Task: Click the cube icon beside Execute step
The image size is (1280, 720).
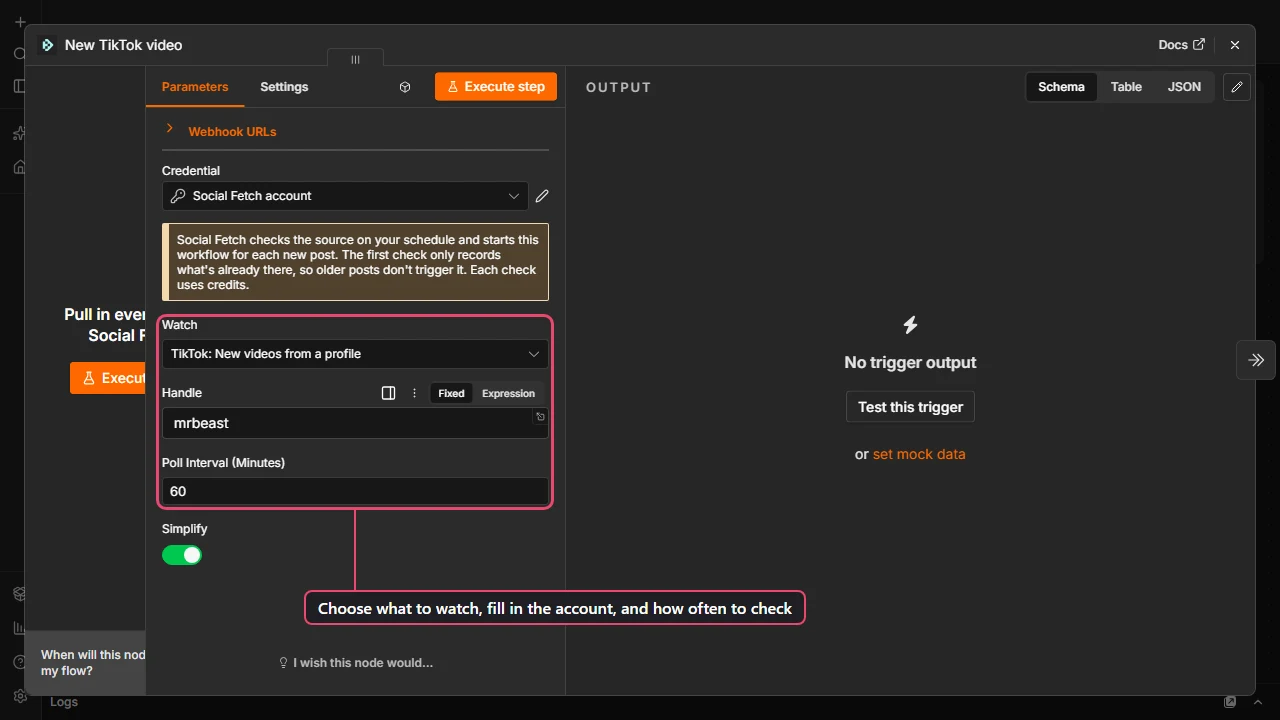Action: click(405, 87)
